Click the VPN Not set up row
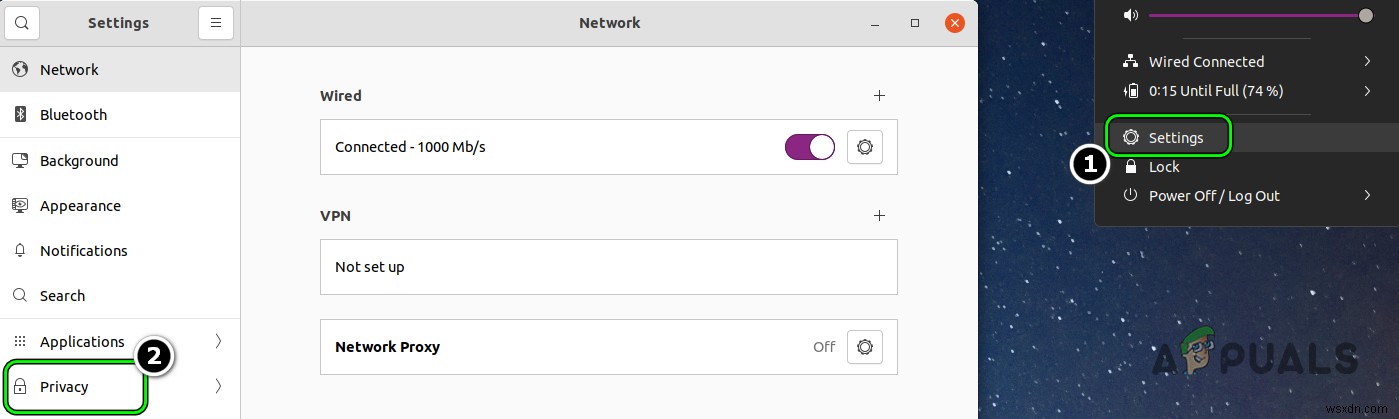 608,267
